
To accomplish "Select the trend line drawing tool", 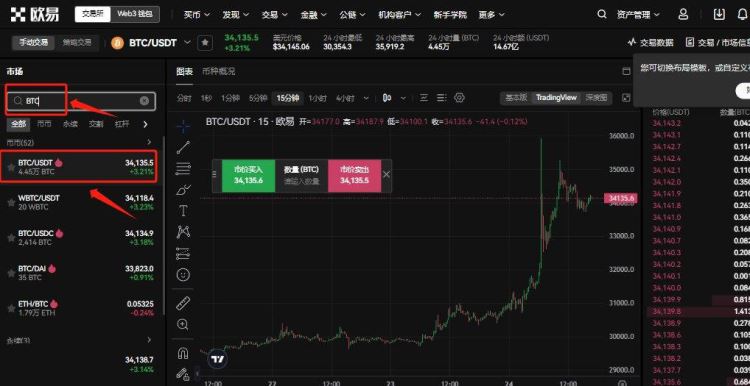I will pos(183,147).
